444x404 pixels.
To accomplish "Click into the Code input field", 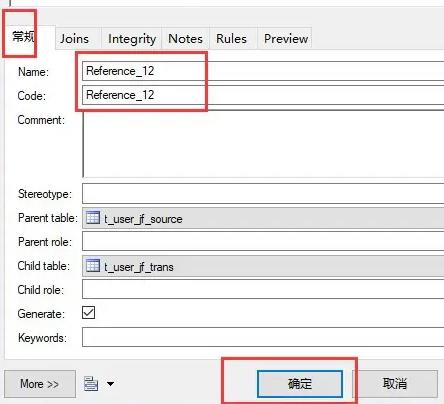I will point(263,95).
